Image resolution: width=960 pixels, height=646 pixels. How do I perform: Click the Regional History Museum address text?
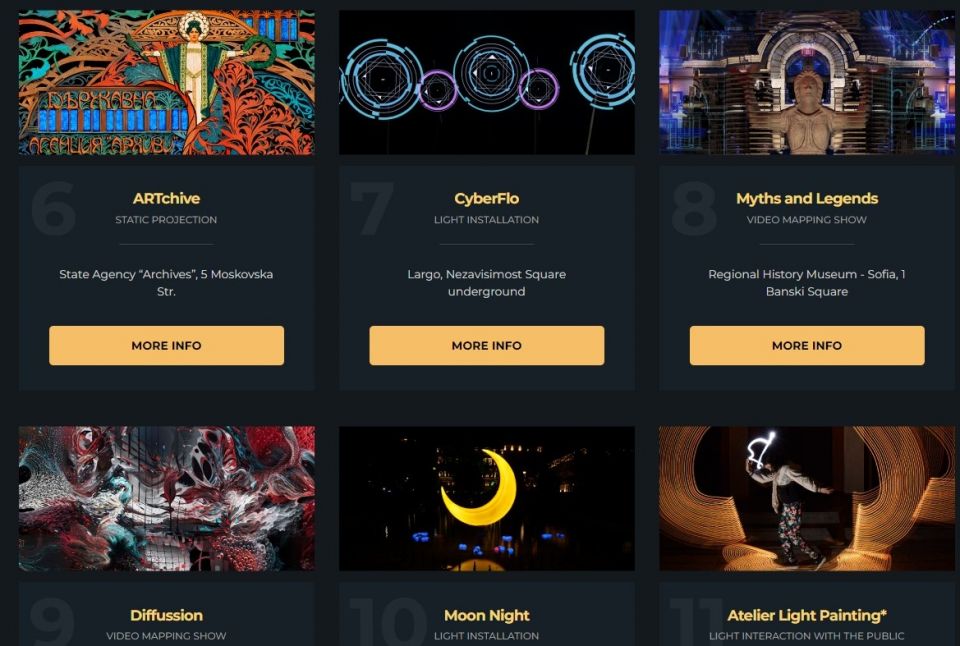807,282
